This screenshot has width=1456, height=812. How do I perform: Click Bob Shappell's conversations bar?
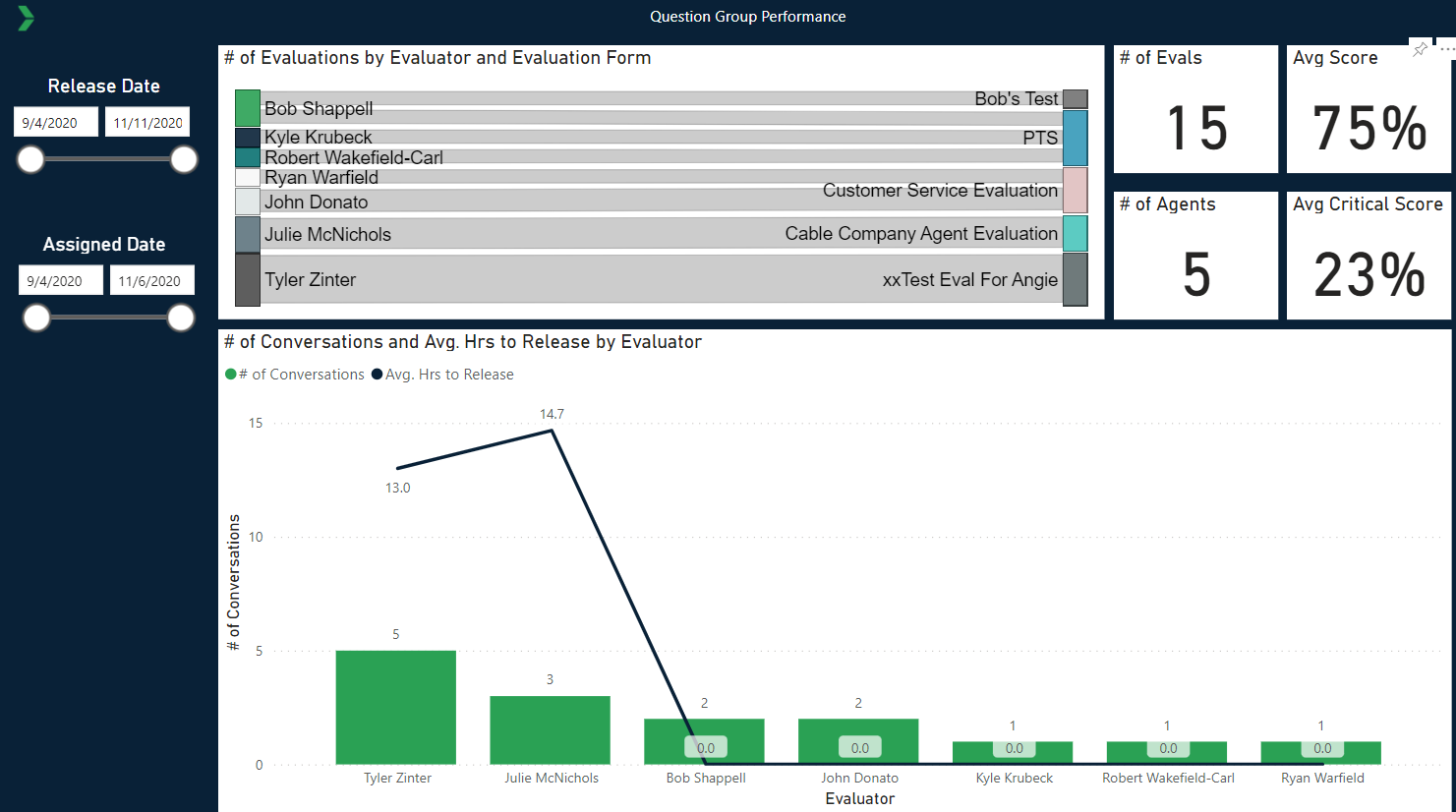tap(704, 741)
